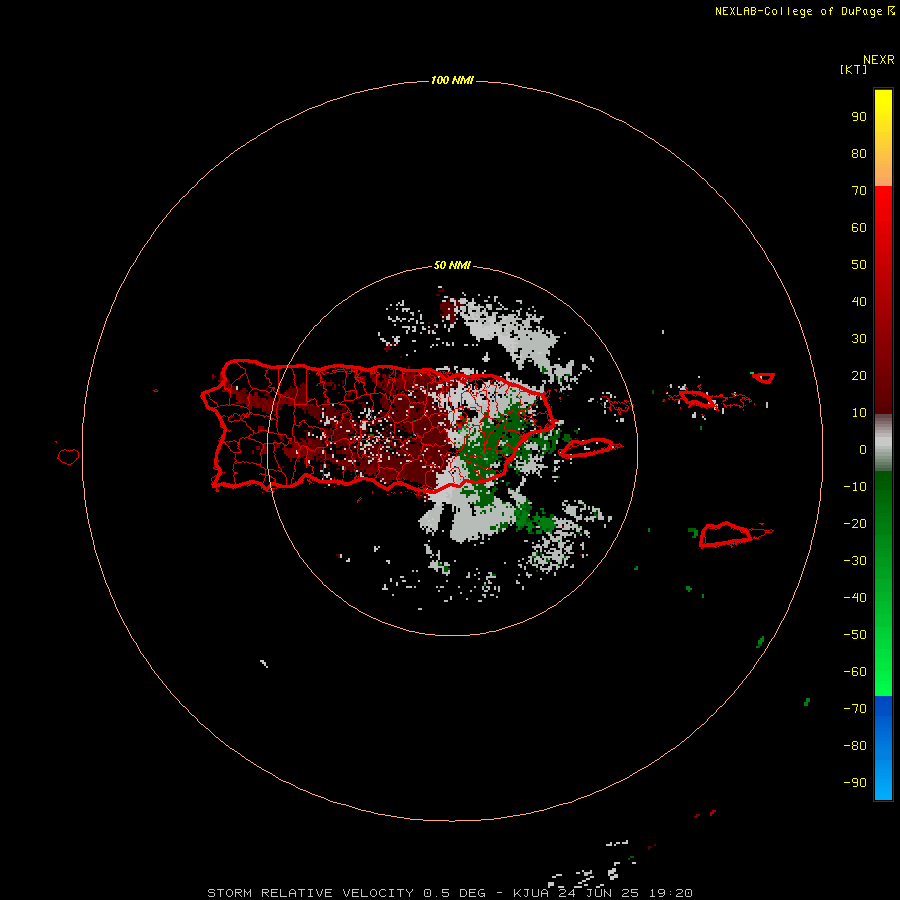
Task: Click the small Mona island outline far west
Action: coord(68,456)
